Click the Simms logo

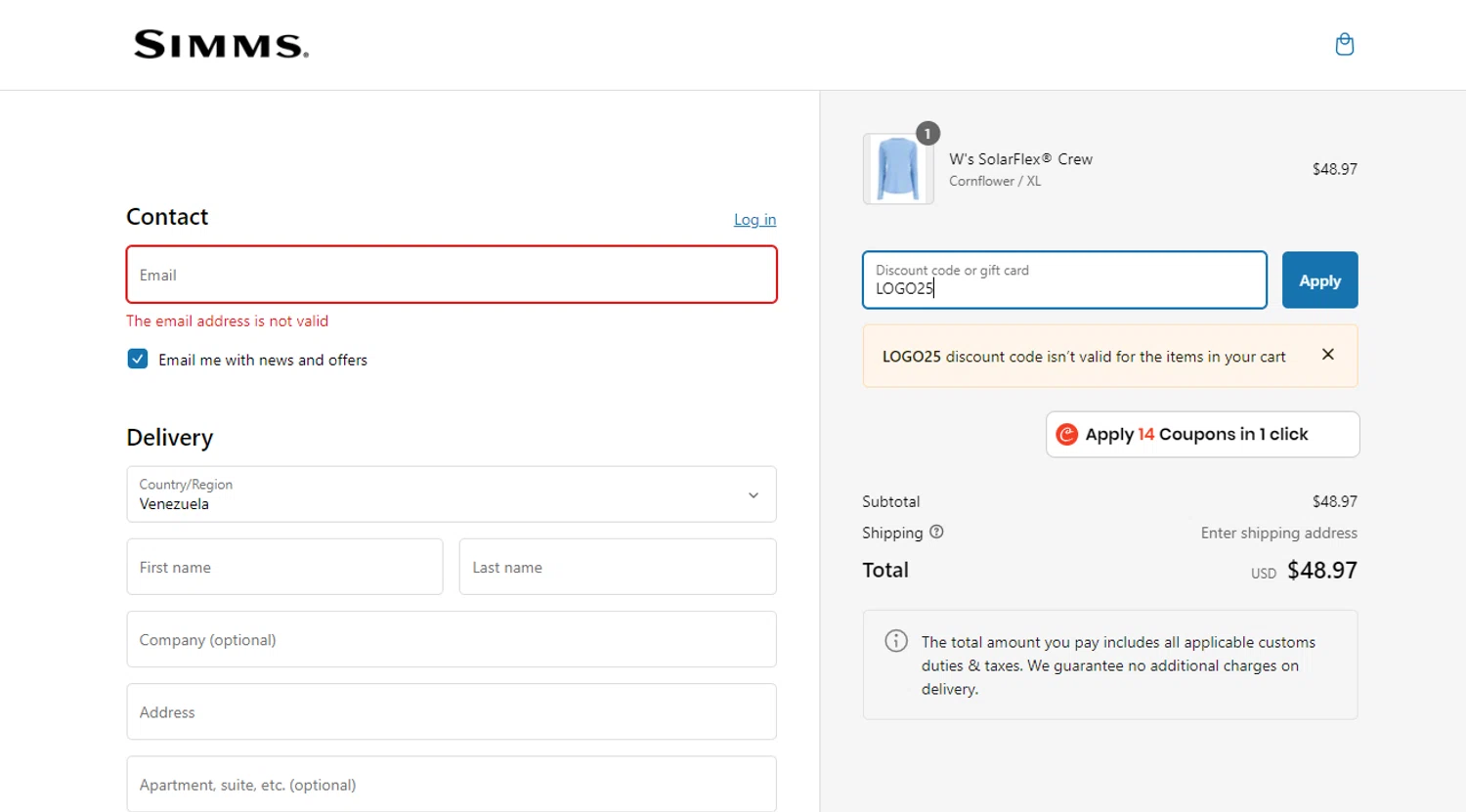(221, 45)
